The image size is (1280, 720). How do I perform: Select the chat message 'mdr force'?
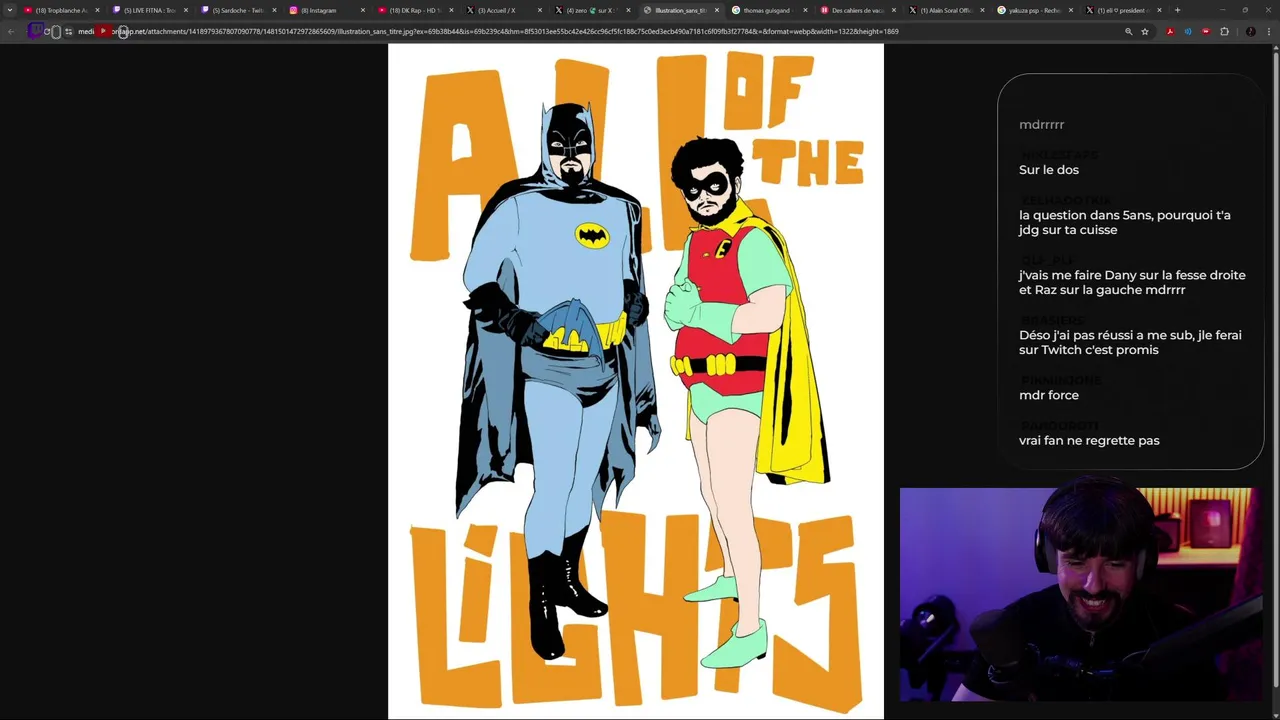click(x=1048, y=395)
